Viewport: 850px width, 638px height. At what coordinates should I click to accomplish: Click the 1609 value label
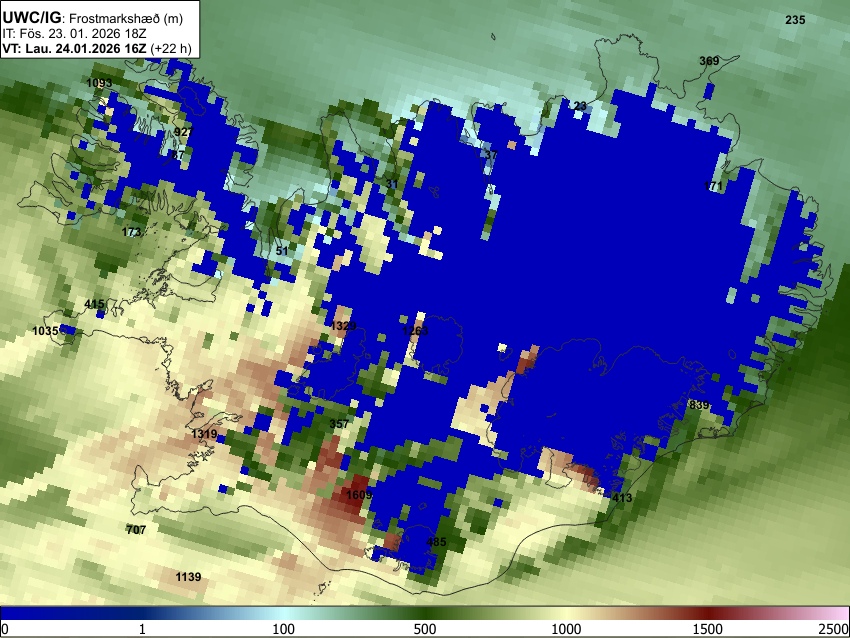pyautogui.click(x=359, y=495)
